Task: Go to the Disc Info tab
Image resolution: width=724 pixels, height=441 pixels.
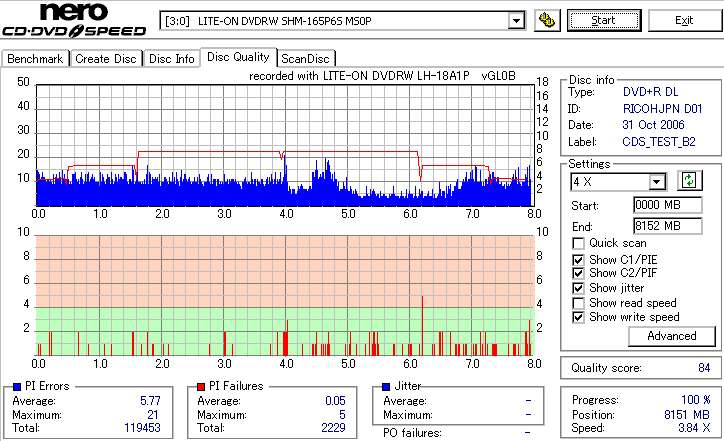Action: pos(171,59)
